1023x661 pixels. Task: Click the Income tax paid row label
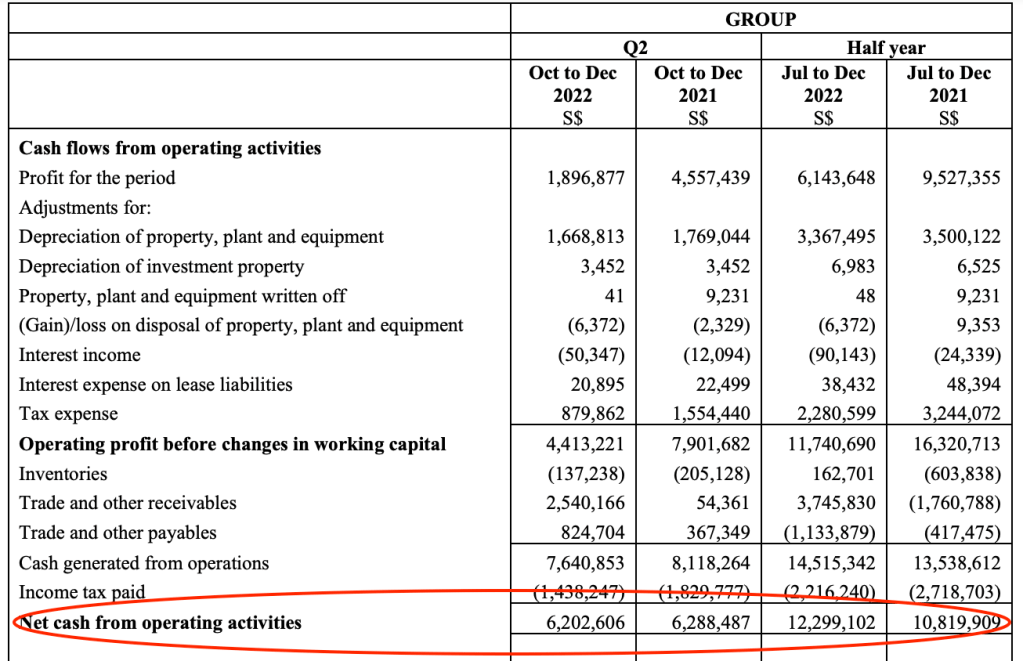[x=82, y=592]
